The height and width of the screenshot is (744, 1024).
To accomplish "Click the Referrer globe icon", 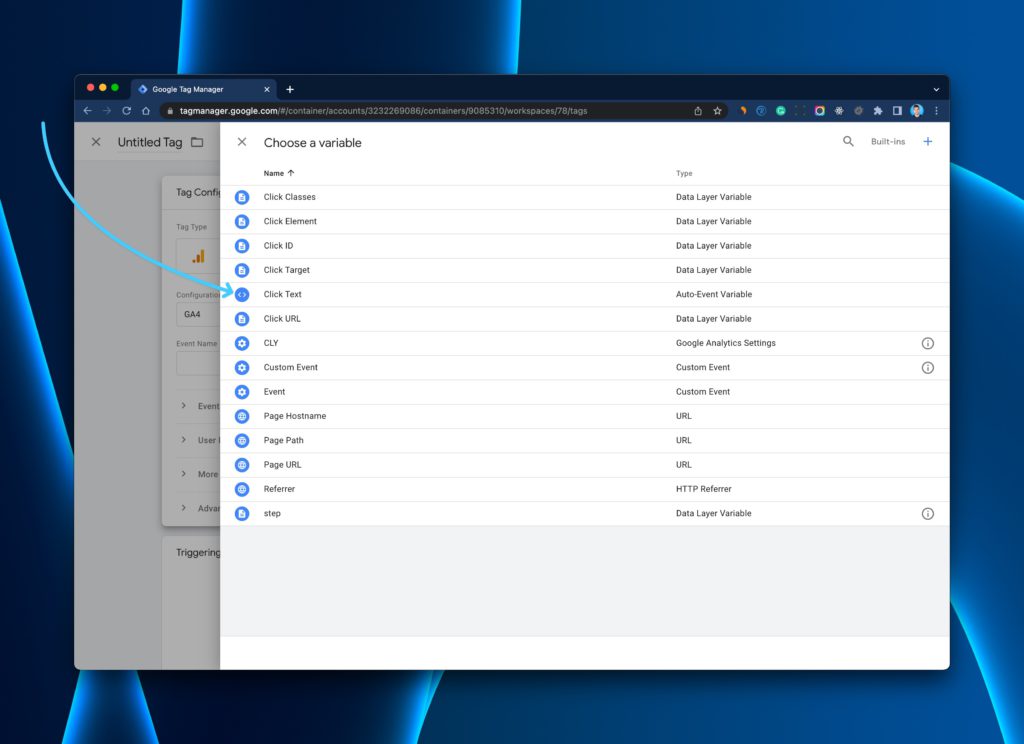I will [x=242, y=489].
